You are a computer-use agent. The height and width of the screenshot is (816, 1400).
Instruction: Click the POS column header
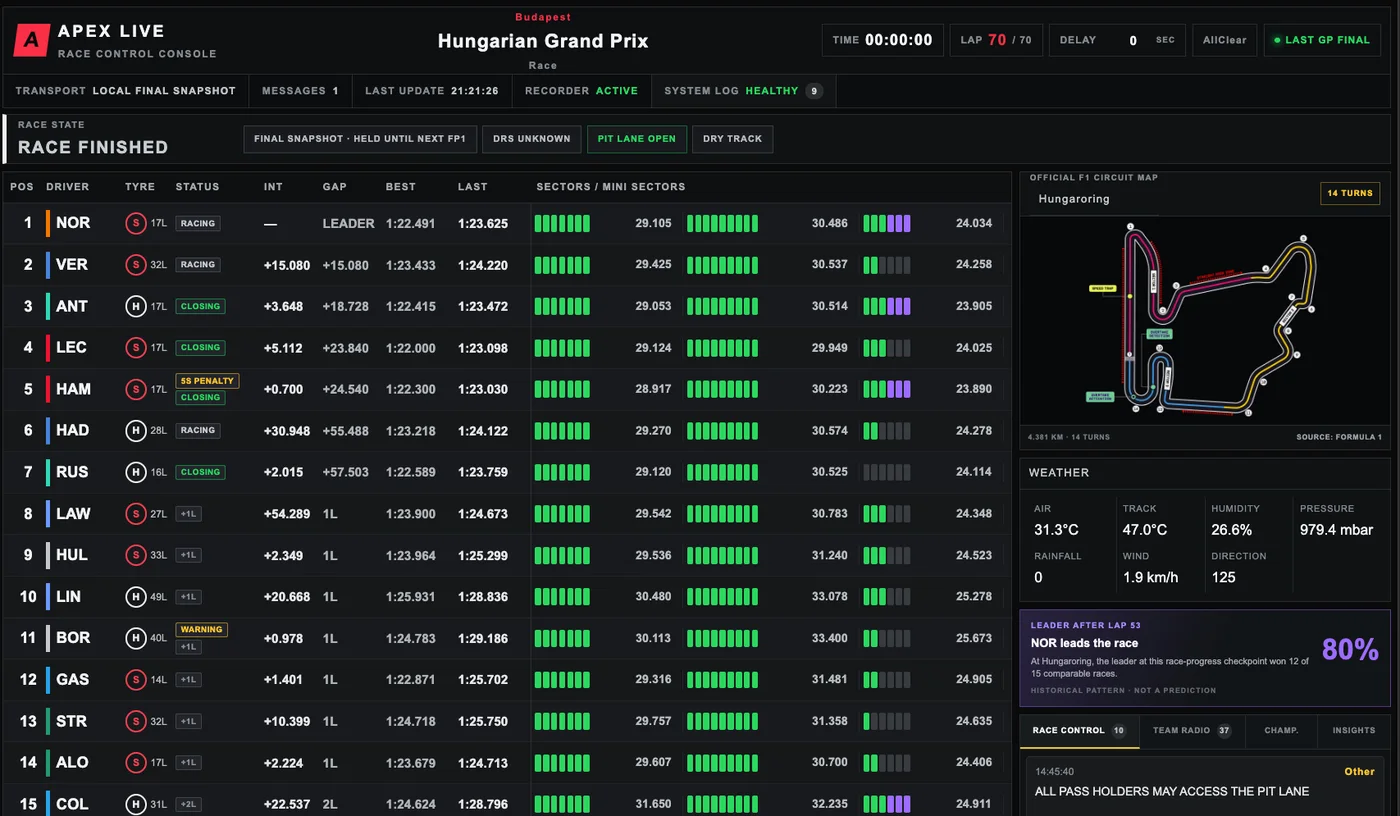21,187
